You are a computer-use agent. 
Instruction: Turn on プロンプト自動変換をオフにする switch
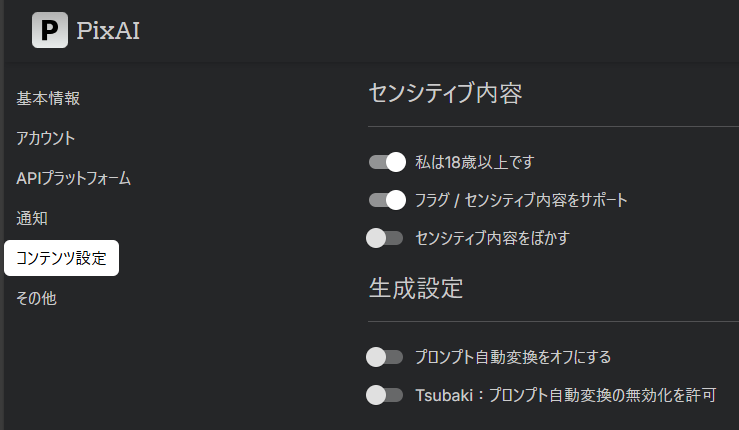385,356
